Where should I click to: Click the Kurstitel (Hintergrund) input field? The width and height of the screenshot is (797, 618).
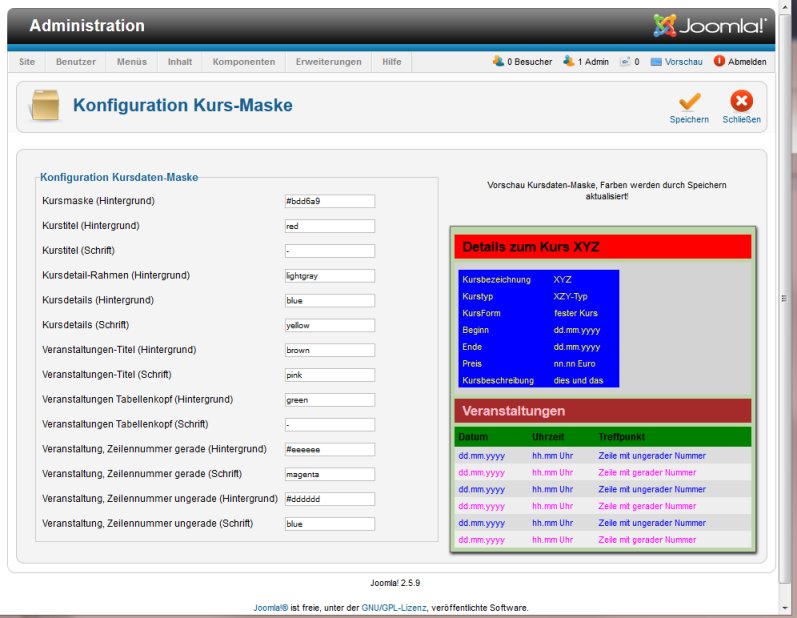click(x=329, y=226)
